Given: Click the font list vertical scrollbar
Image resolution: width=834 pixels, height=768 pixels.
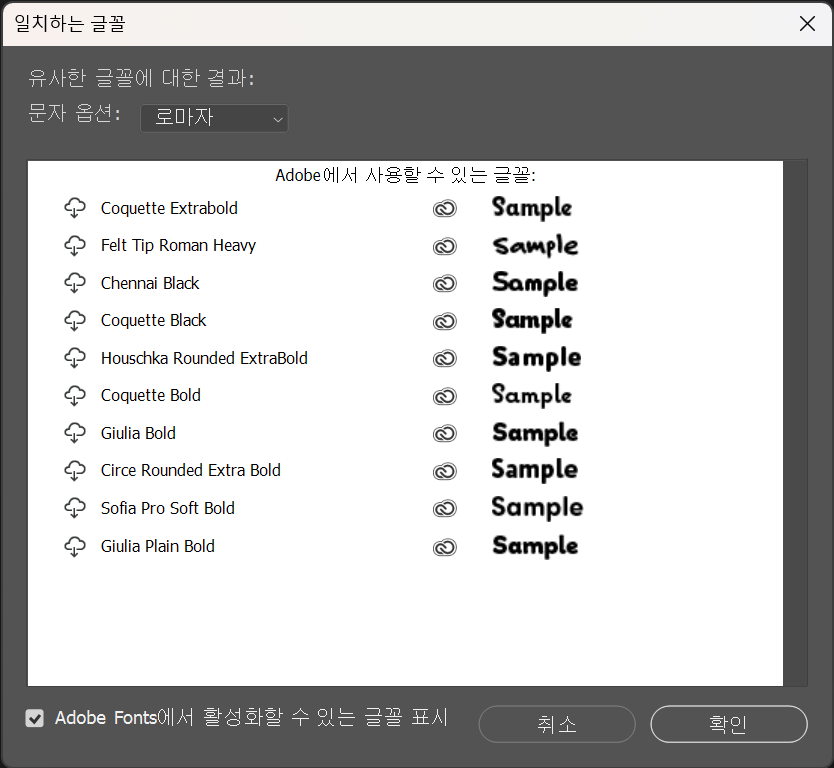Looking at the screenshot, I should click(795, 423).
